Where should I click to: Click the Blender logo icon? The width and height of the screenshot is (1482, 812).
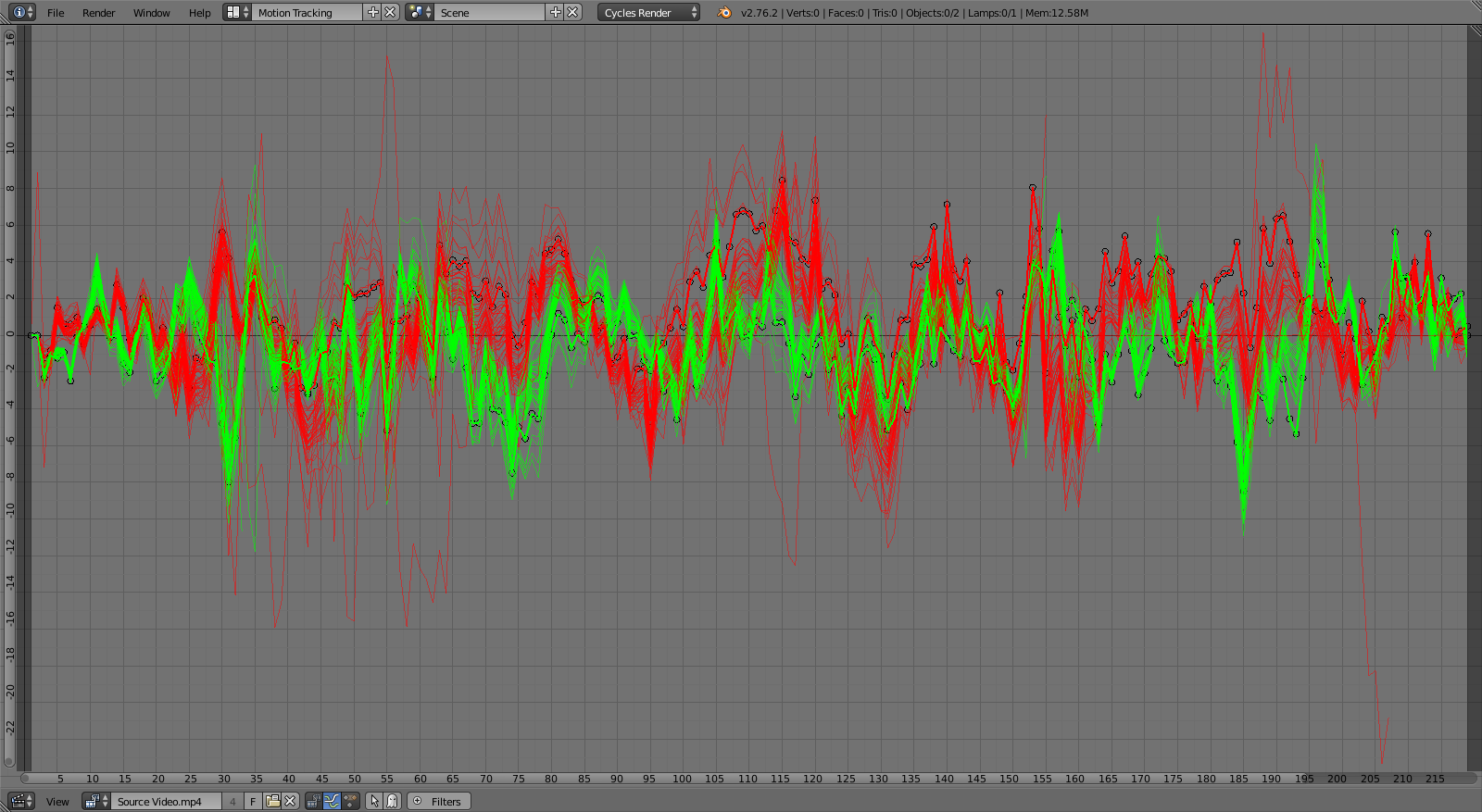[x=724, y=13]
